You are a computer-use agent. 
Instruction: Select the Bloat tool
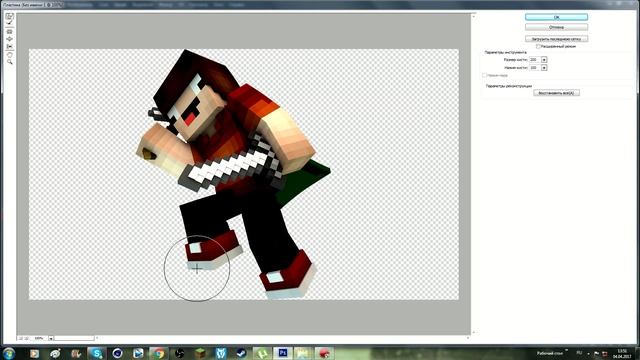[x=9, y=39]
